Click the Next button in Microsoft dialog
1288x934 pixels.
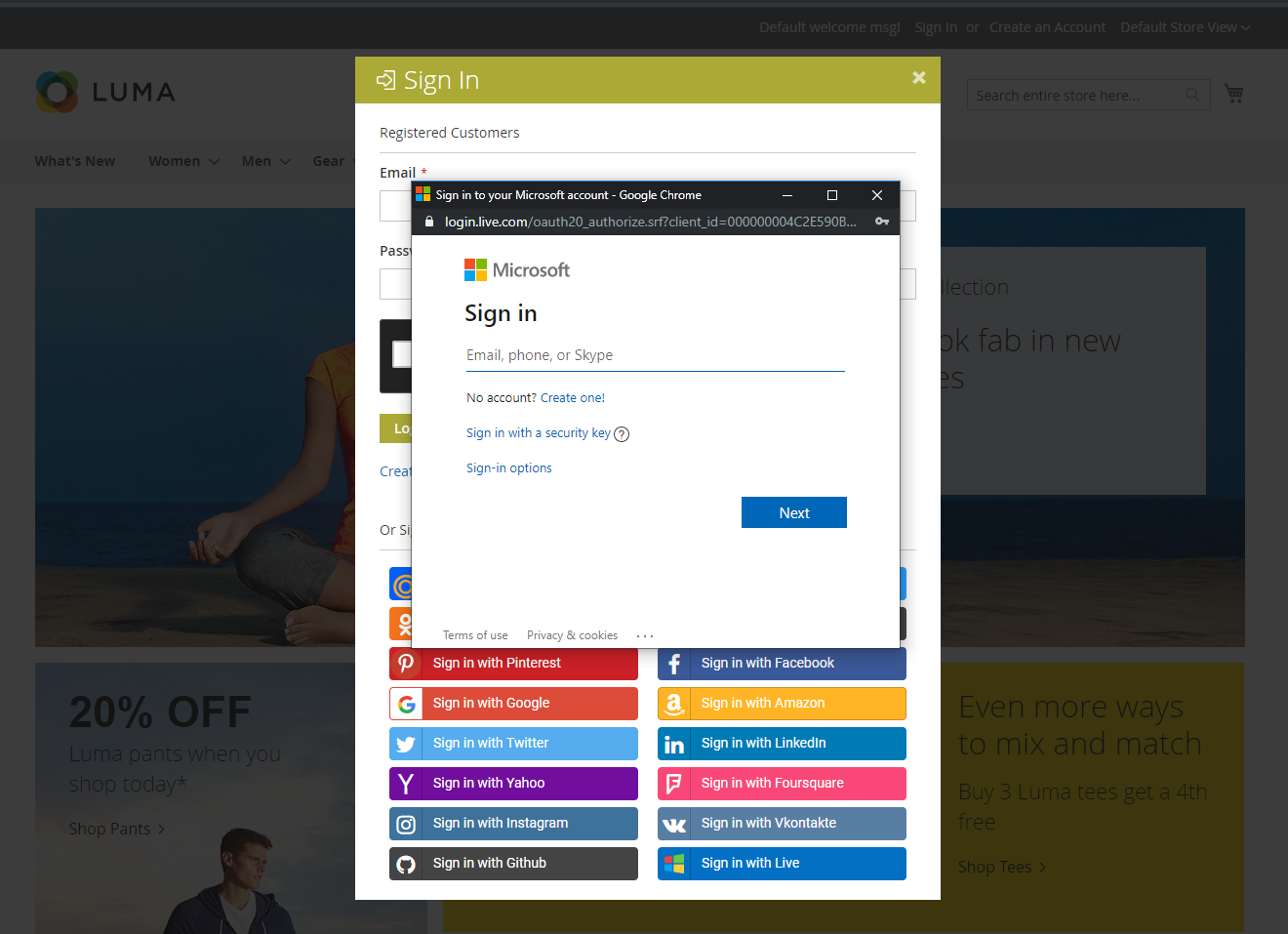(794, 512)
